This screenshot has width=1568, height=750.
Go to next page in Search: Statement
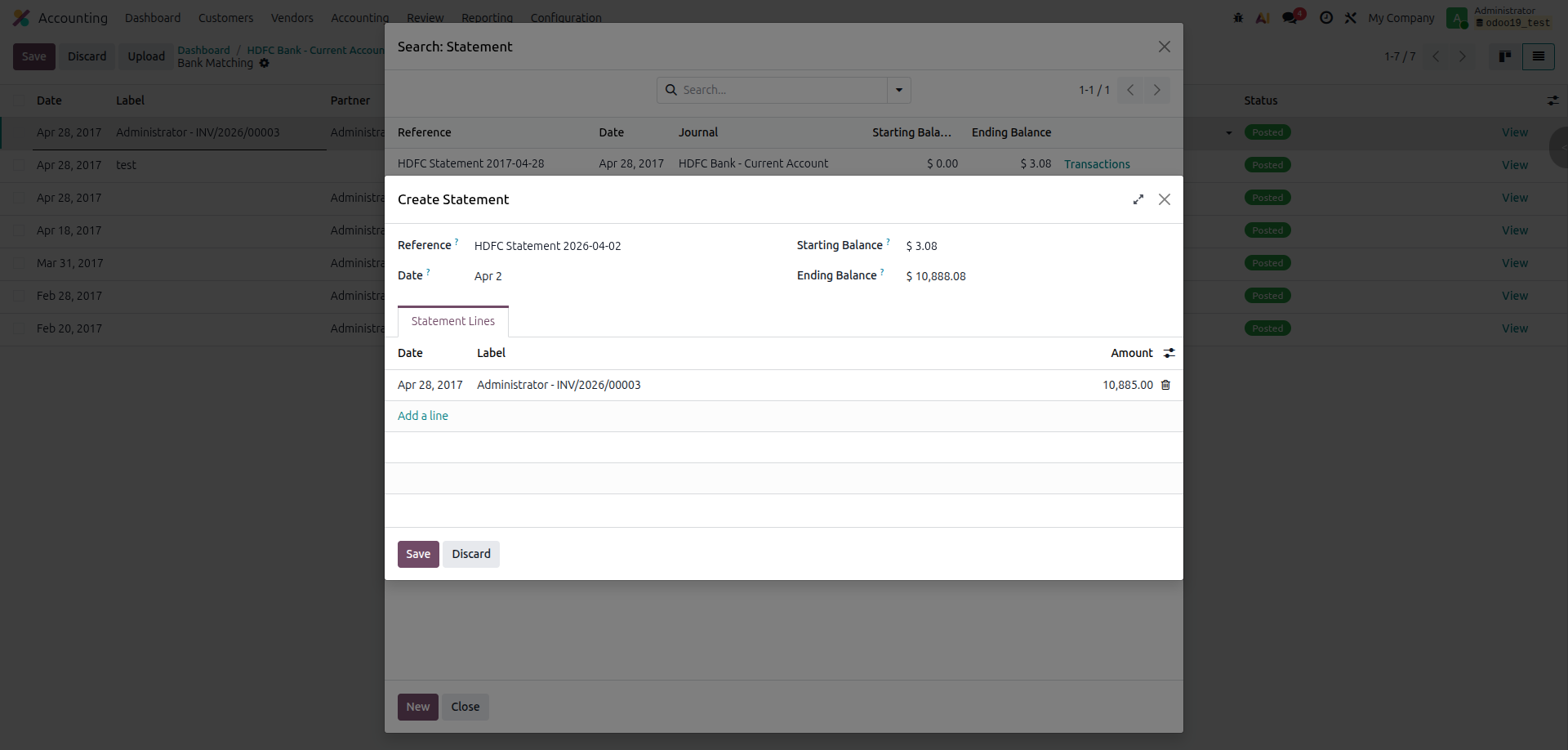pos(1156,90)
